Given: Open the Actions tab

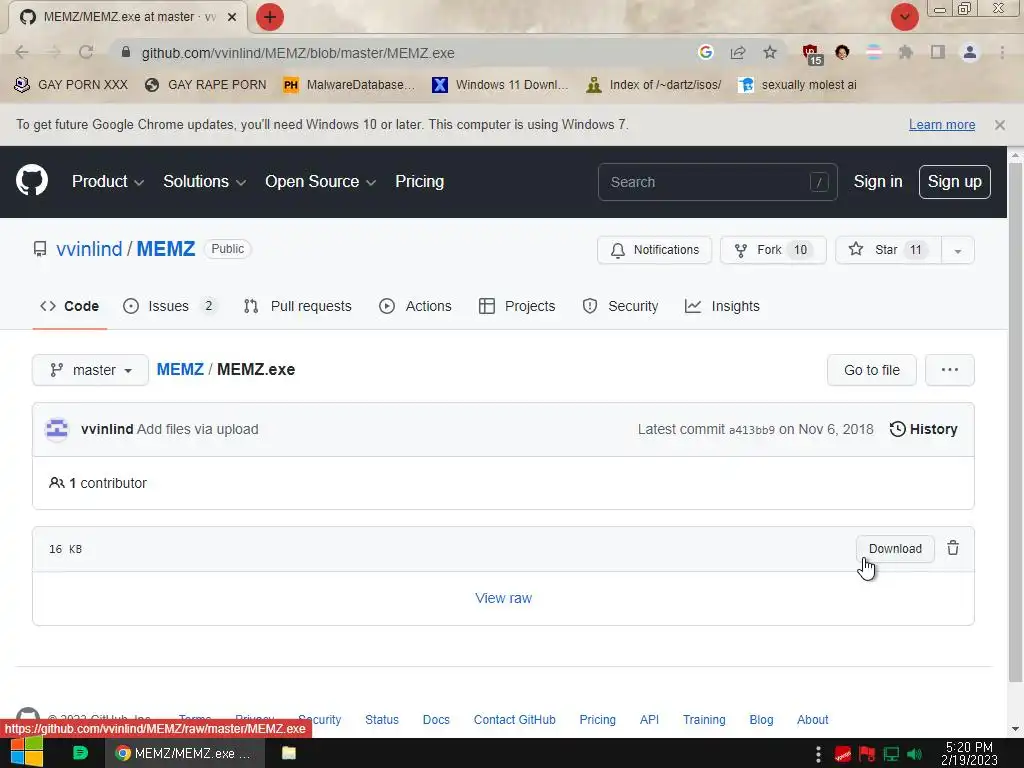Looking at the screenshot, I should [415, 306].
